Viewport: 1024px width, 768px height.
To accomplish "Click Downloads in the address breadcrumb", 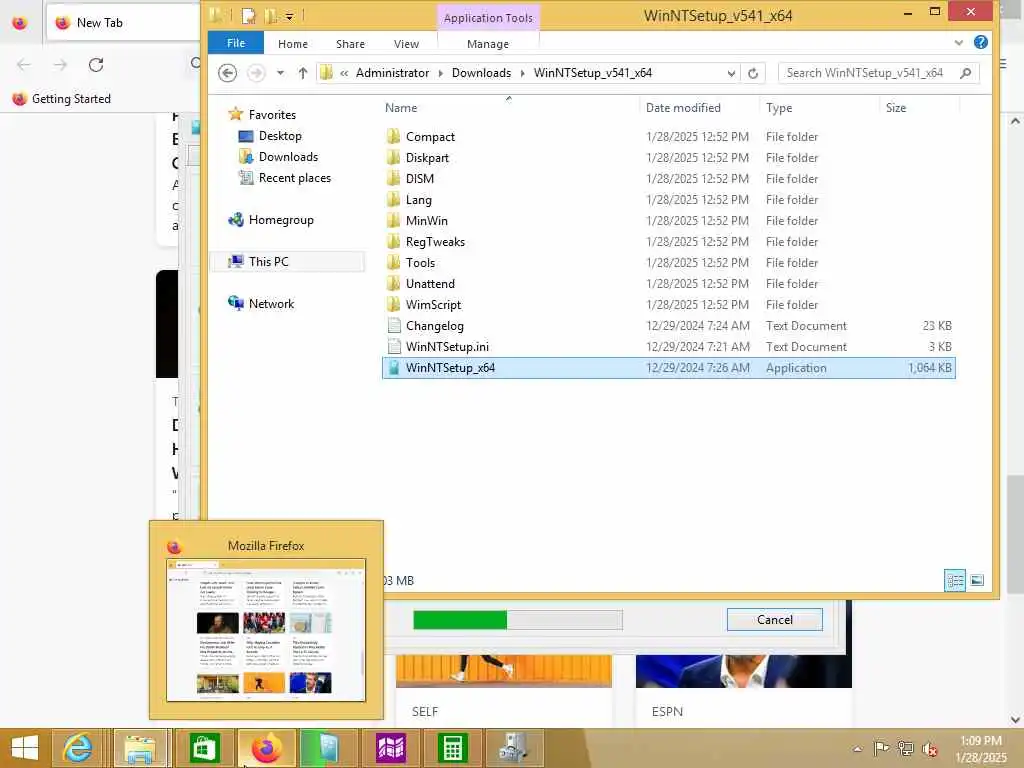I will pyautogui.click(x=481, y=73).
